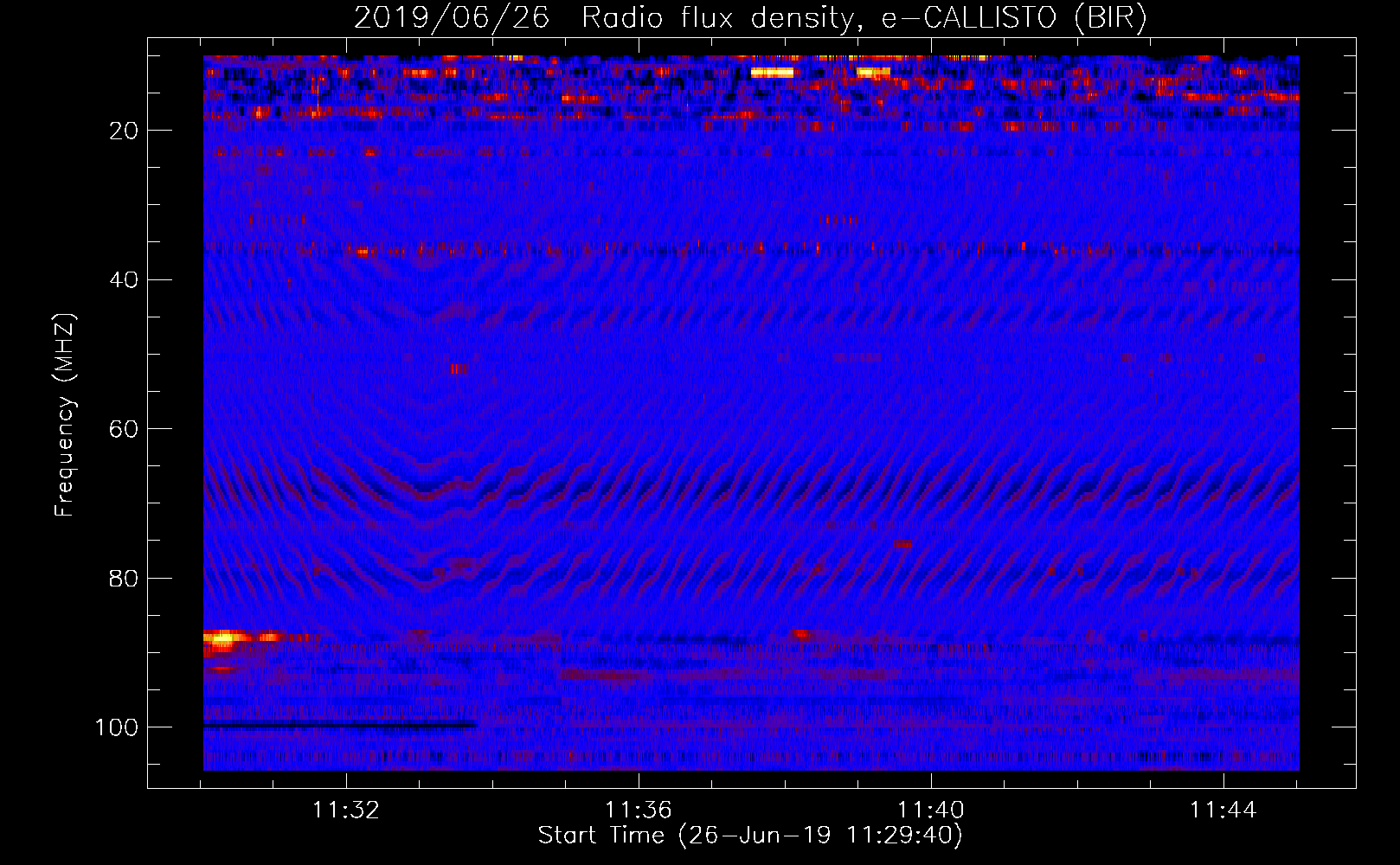
Task: Click the black horizontal line at 100 MHz
Action: pyautogui.click(x=339, y=726)
